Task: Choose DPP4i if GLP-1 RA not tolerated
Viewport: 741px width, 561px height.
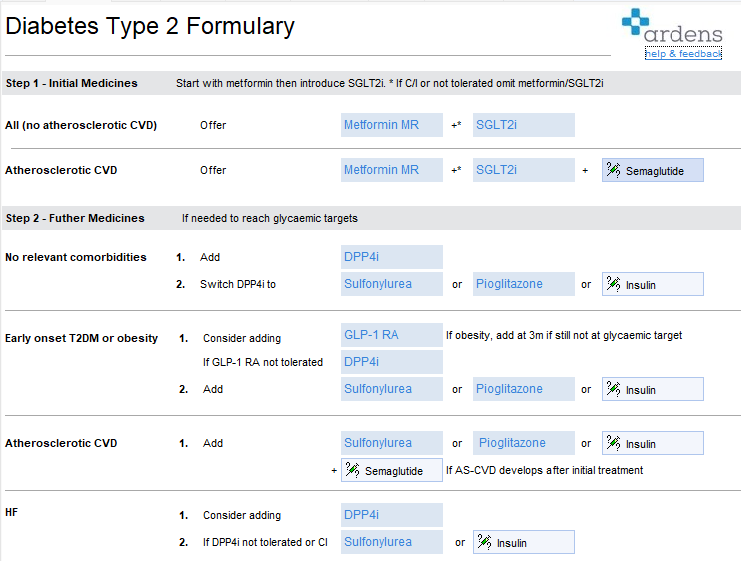Action: (x=391, y=362)
